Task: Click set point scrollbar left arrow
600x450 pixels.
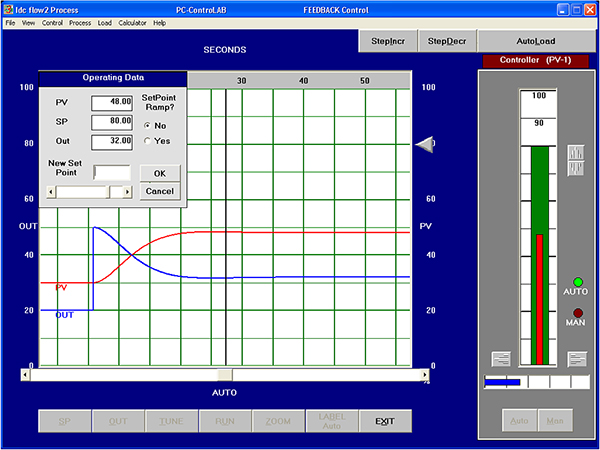Action: point(50,192)
